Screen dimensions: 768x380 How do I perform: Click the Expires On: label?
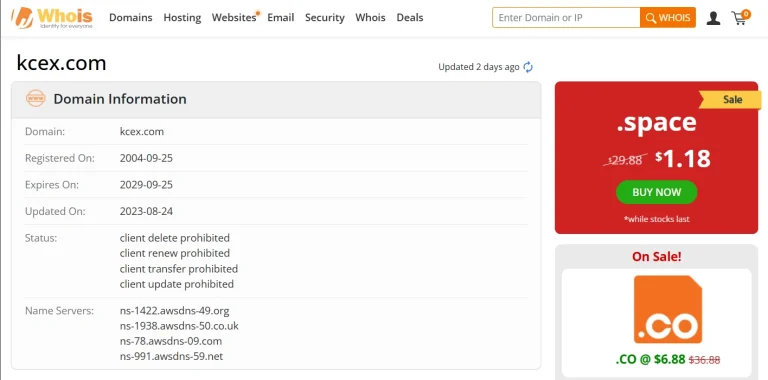(x=52, y=185)
